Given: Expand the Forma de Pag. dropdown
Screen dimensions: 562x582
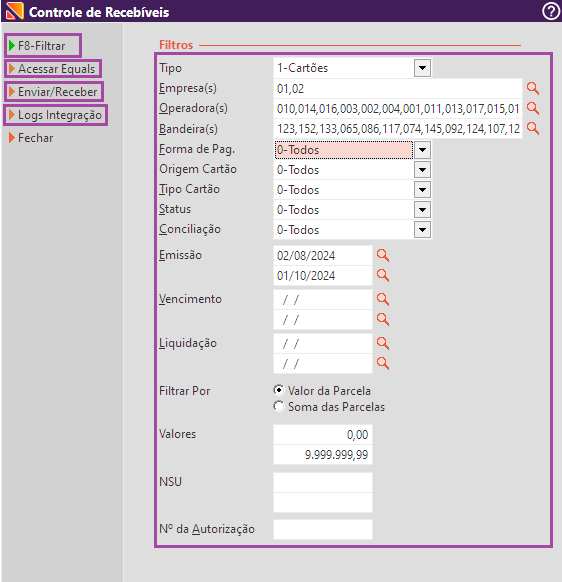Looking at the screenshot, I should [x=422, y=150].
